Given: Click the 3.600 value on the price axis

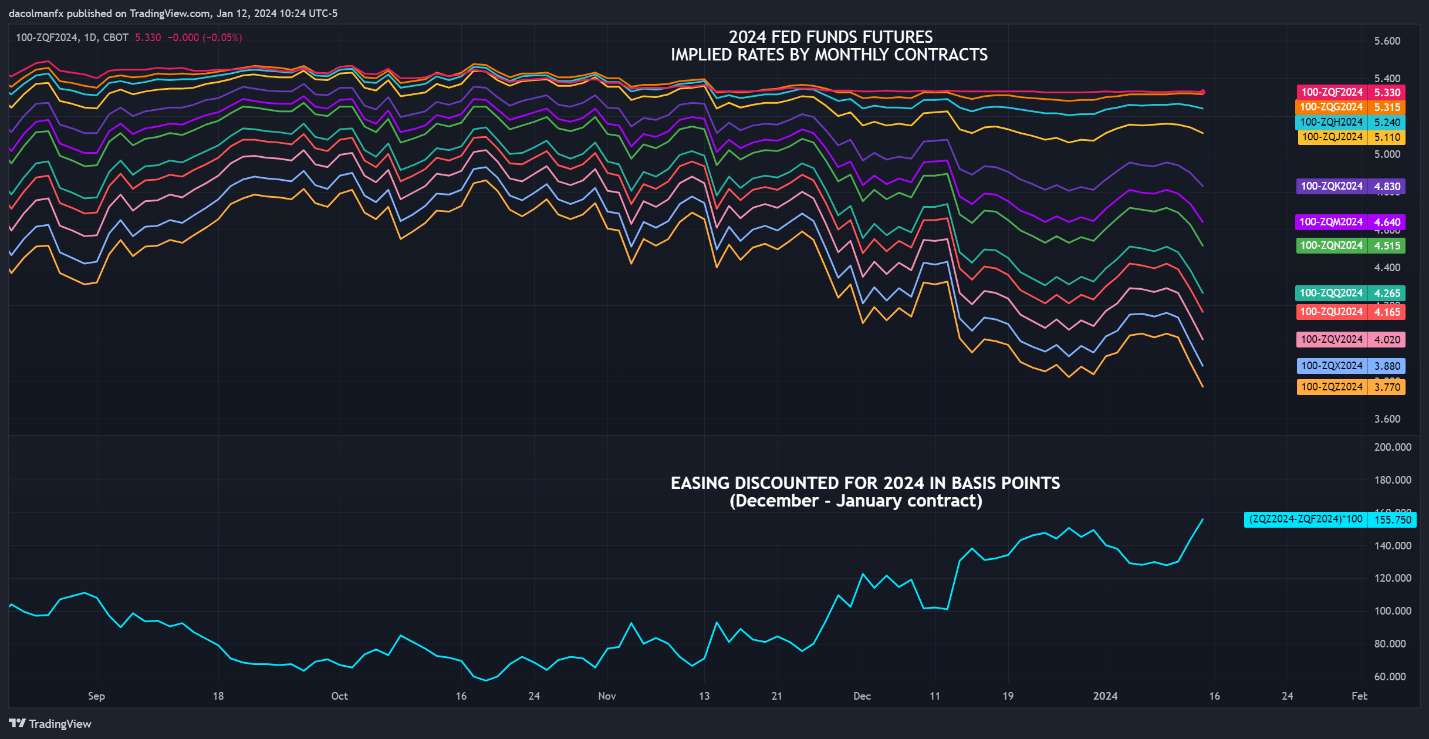Looking at the screenshot, I should [x=1385, y=420].
